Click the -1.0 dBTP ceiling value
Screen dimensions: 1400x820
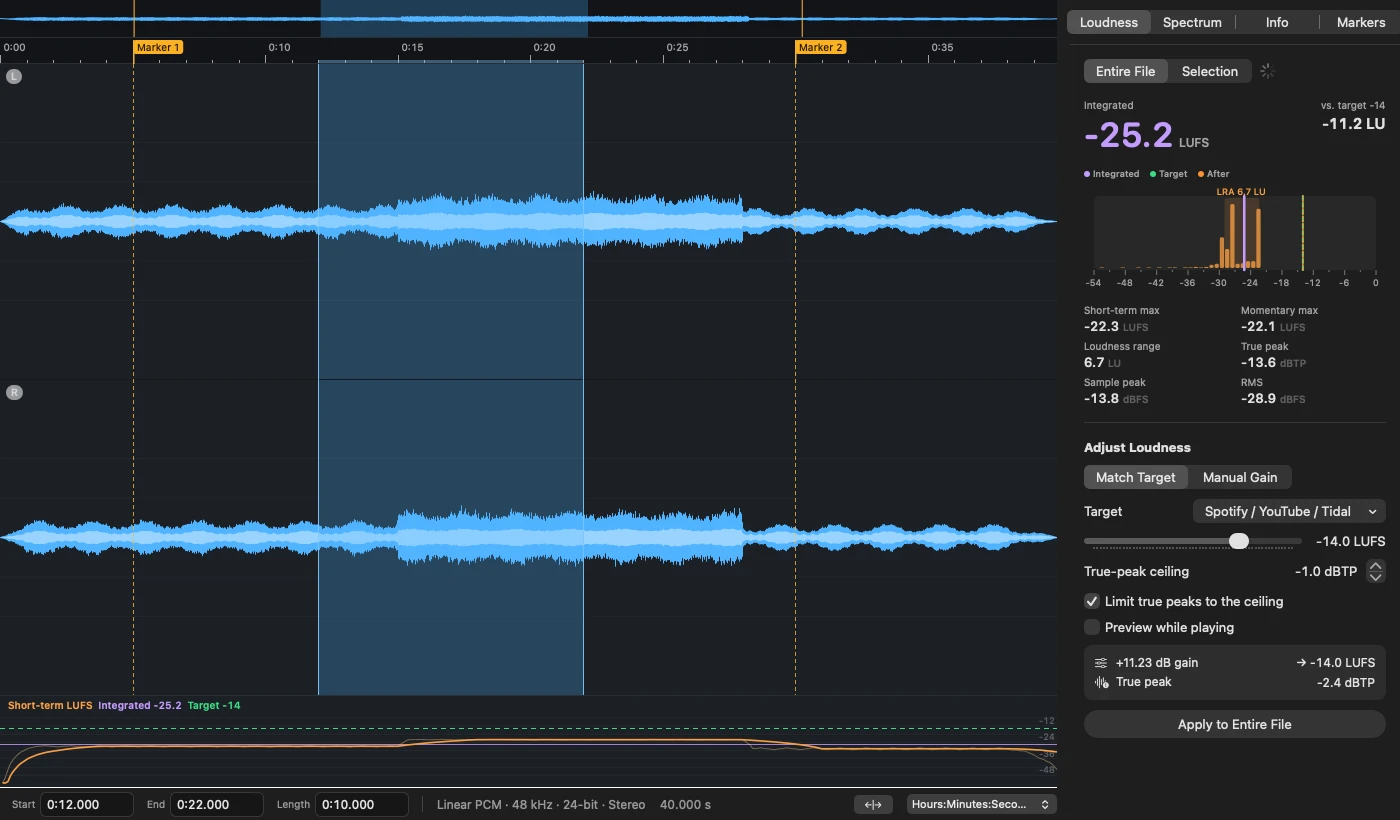click(1326, 572)
